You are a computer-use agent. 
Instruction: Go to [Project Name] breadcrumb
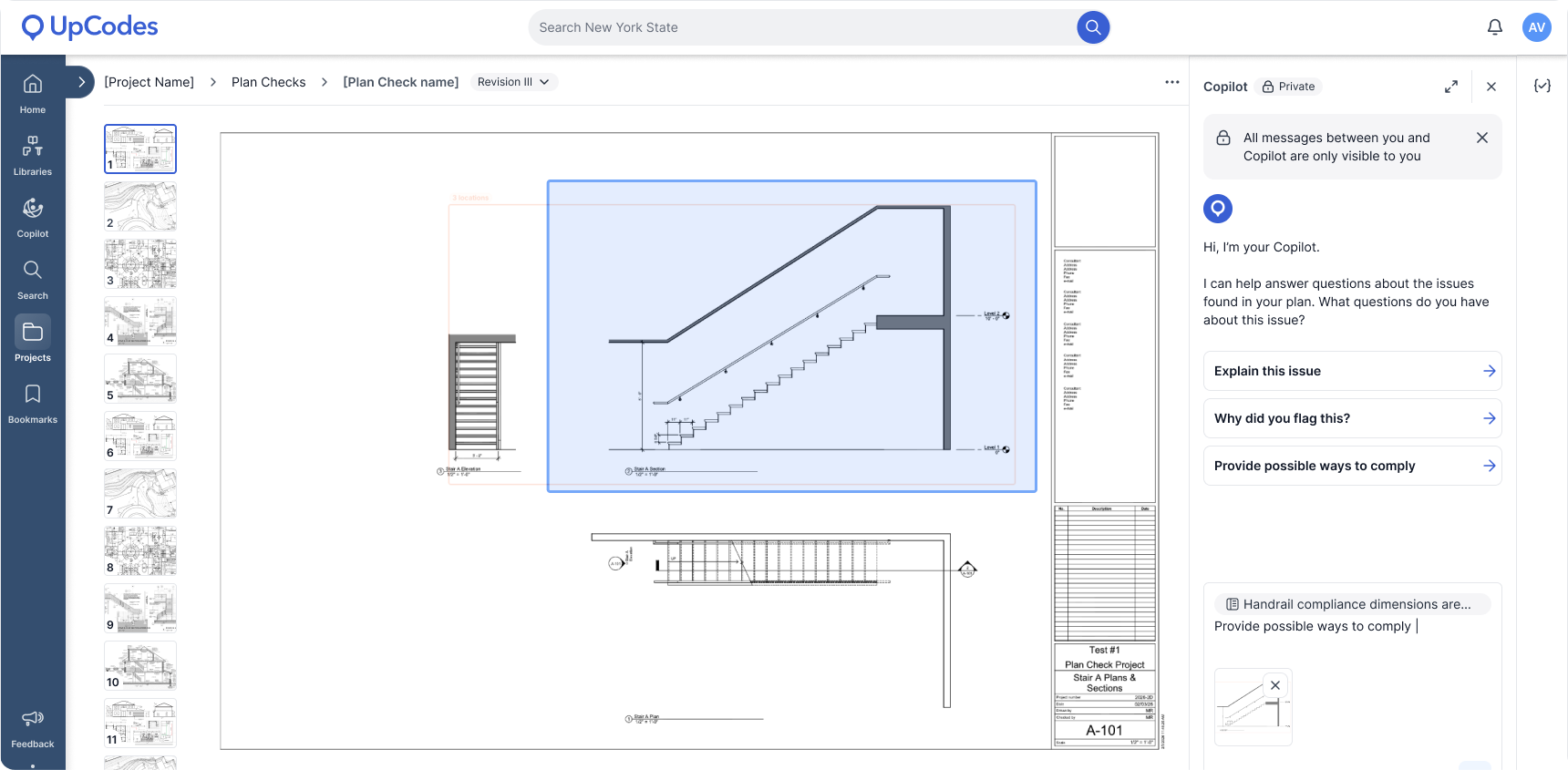pyautogui.click(x=150, y=82)
